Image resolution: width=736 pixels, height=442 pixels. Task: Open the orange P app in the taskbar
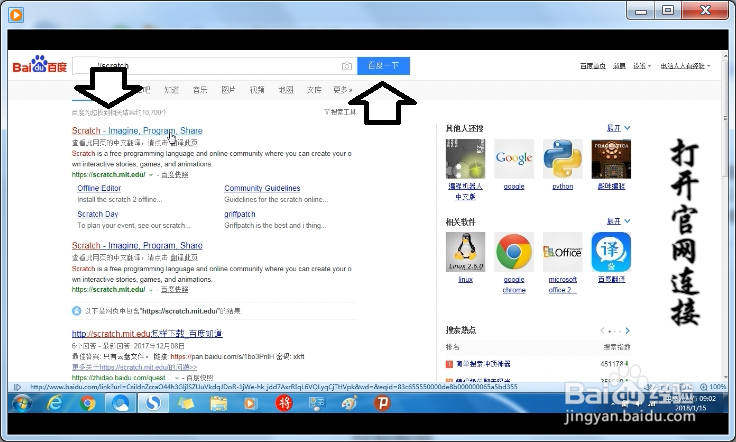pyautogui.click(x=382, y=403)
